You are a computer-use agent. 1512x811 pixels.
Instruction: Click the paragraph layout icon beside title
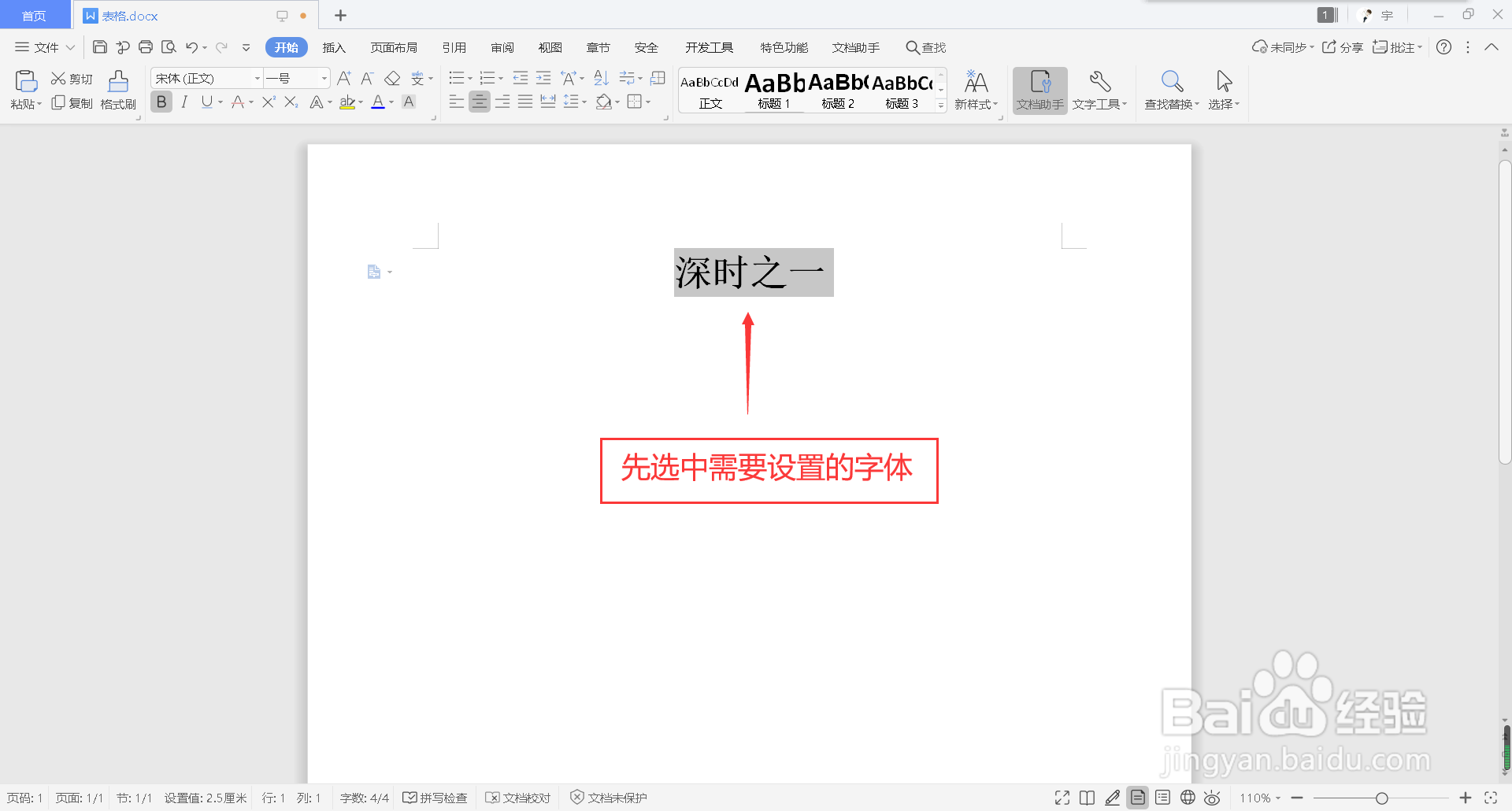click(375, 272)
